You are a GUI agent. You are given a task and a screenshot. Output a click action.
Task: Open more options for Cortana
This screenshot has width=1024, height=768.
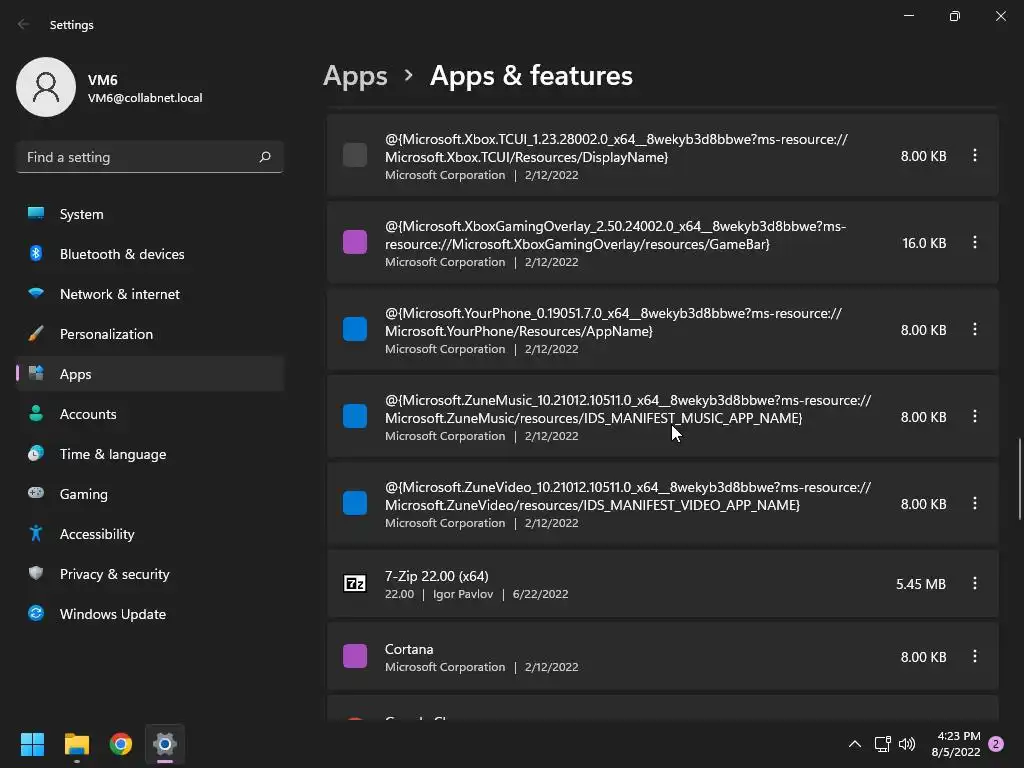[x=975, y=657]
